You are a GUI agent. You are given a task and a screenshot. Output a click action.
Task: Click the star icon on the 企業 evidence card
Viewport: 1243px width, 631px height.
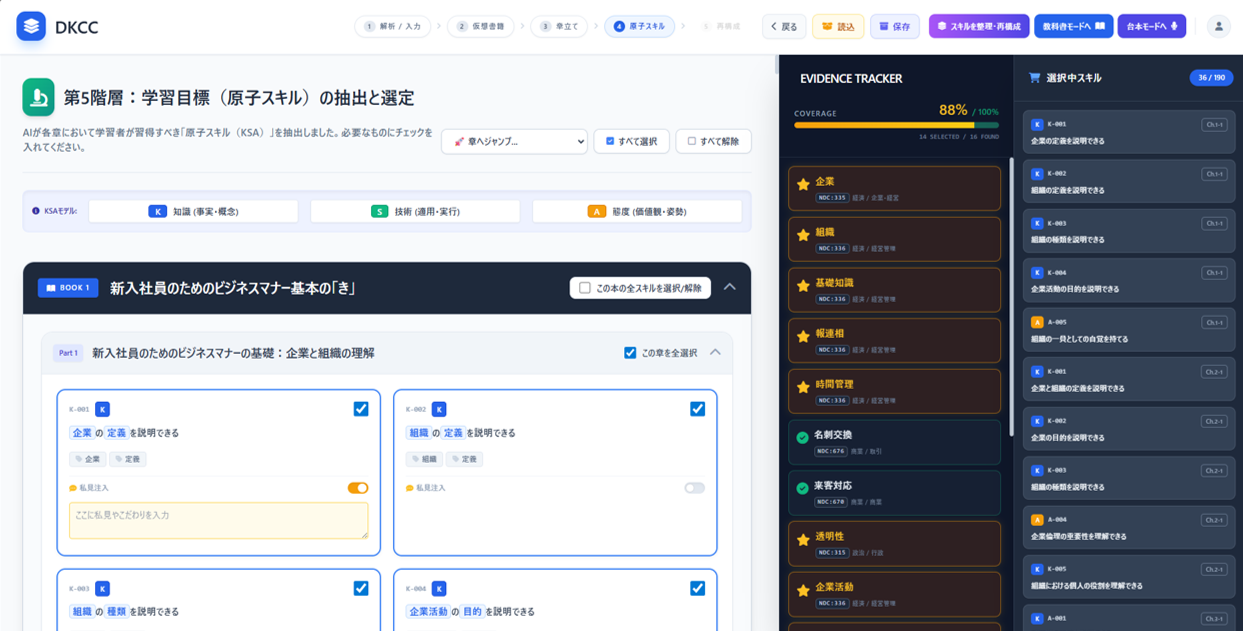[803, 185]
